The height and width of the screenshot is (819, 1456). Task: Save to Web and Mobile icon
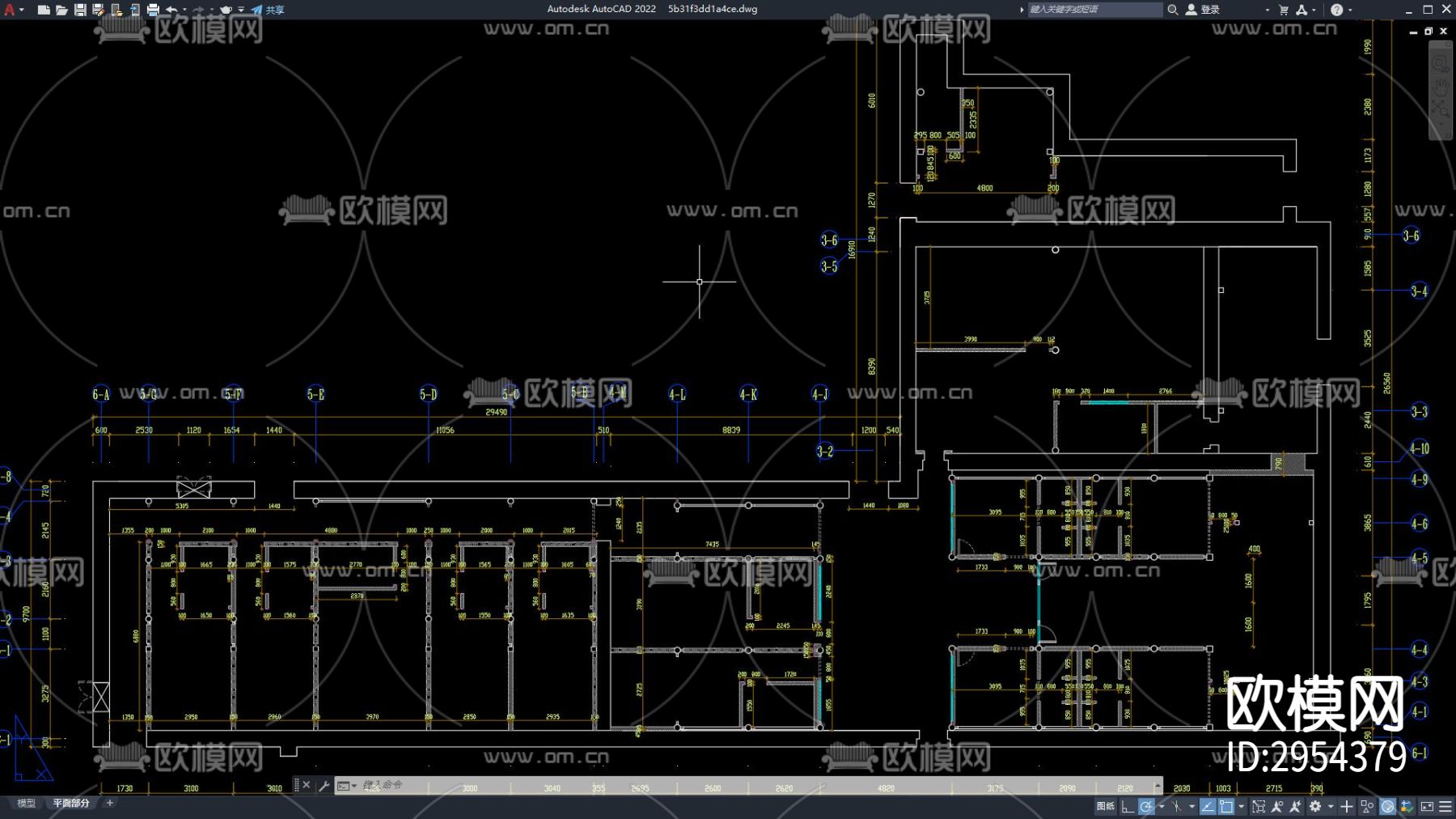[x=134, y=10]
